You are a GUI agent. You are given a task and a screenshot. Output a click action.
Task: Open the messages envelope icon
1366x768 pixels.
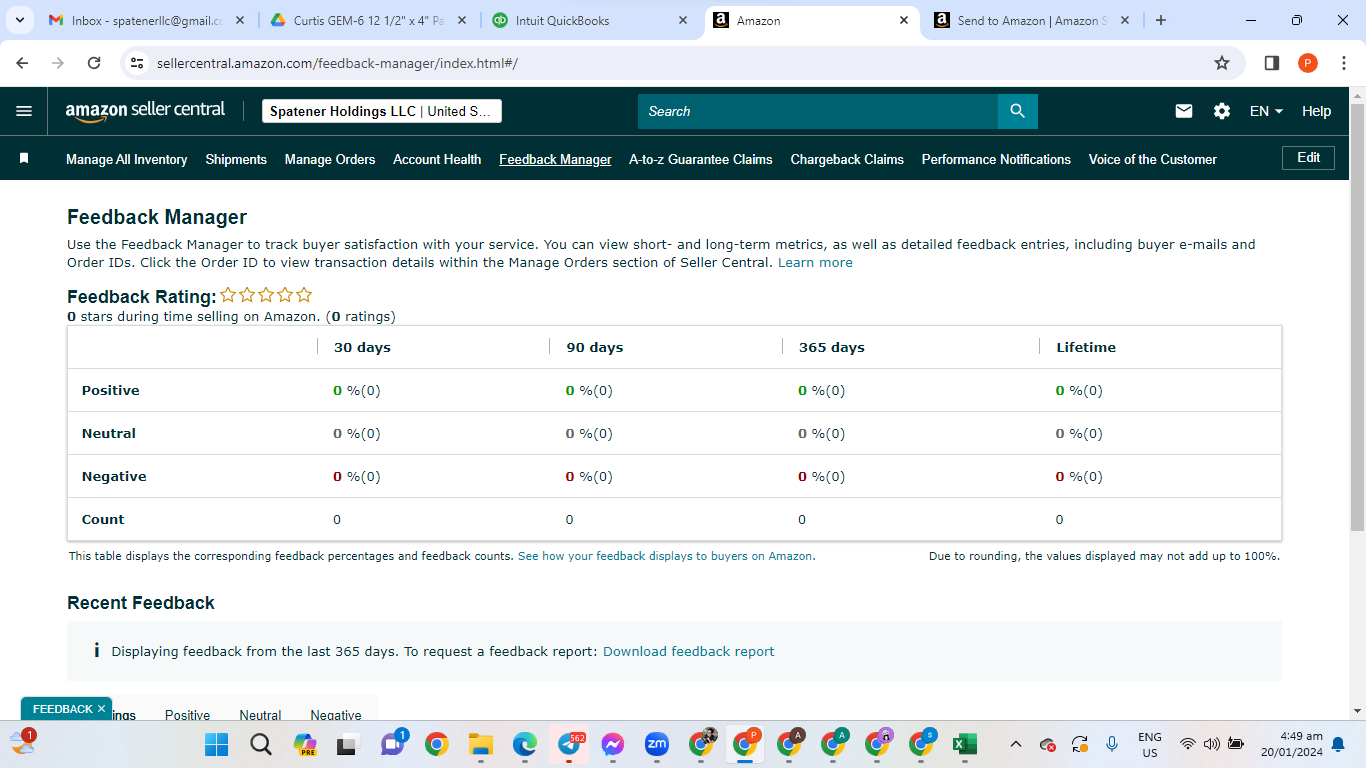(x=1184, y=111)
